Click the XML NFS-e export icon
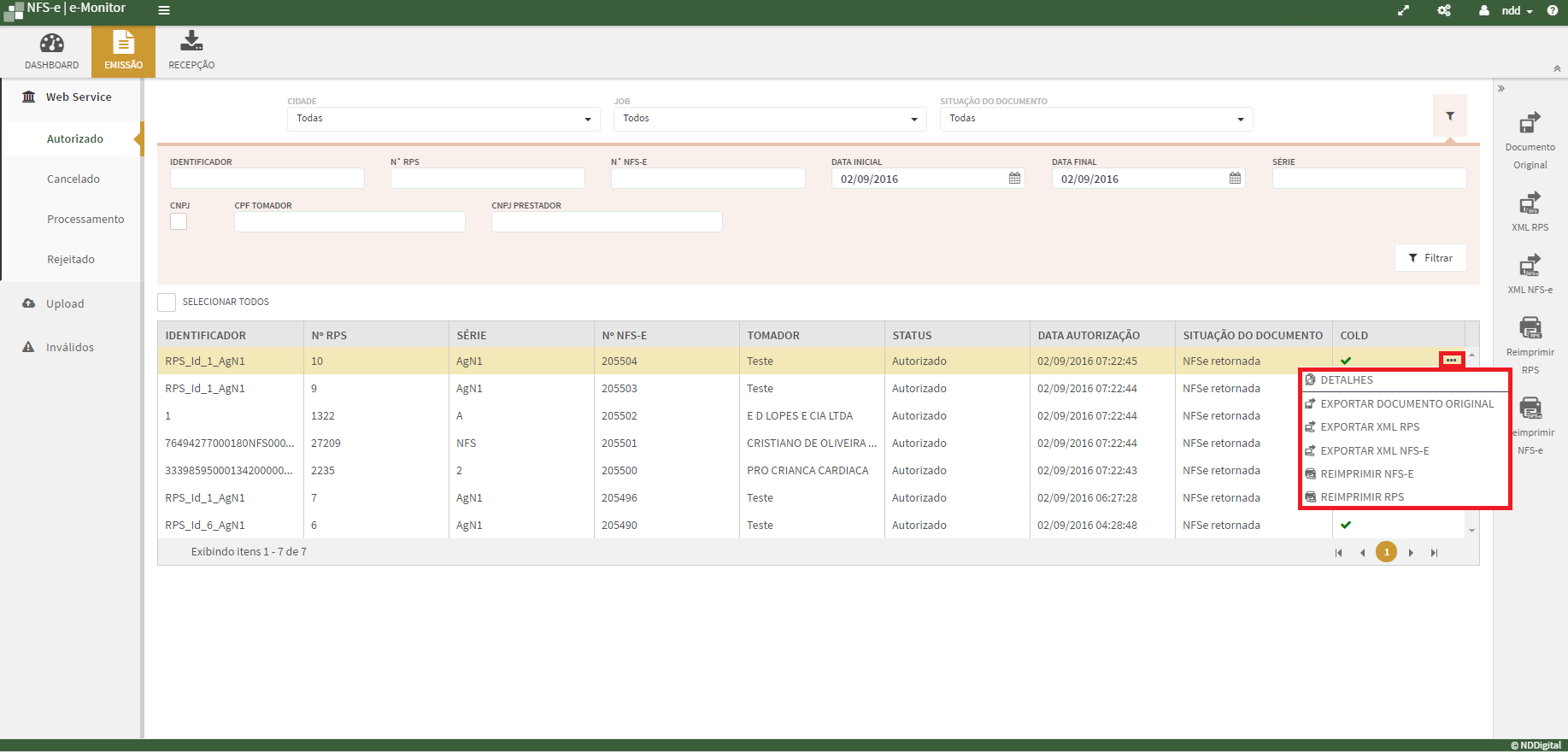 click(1530, 266)
